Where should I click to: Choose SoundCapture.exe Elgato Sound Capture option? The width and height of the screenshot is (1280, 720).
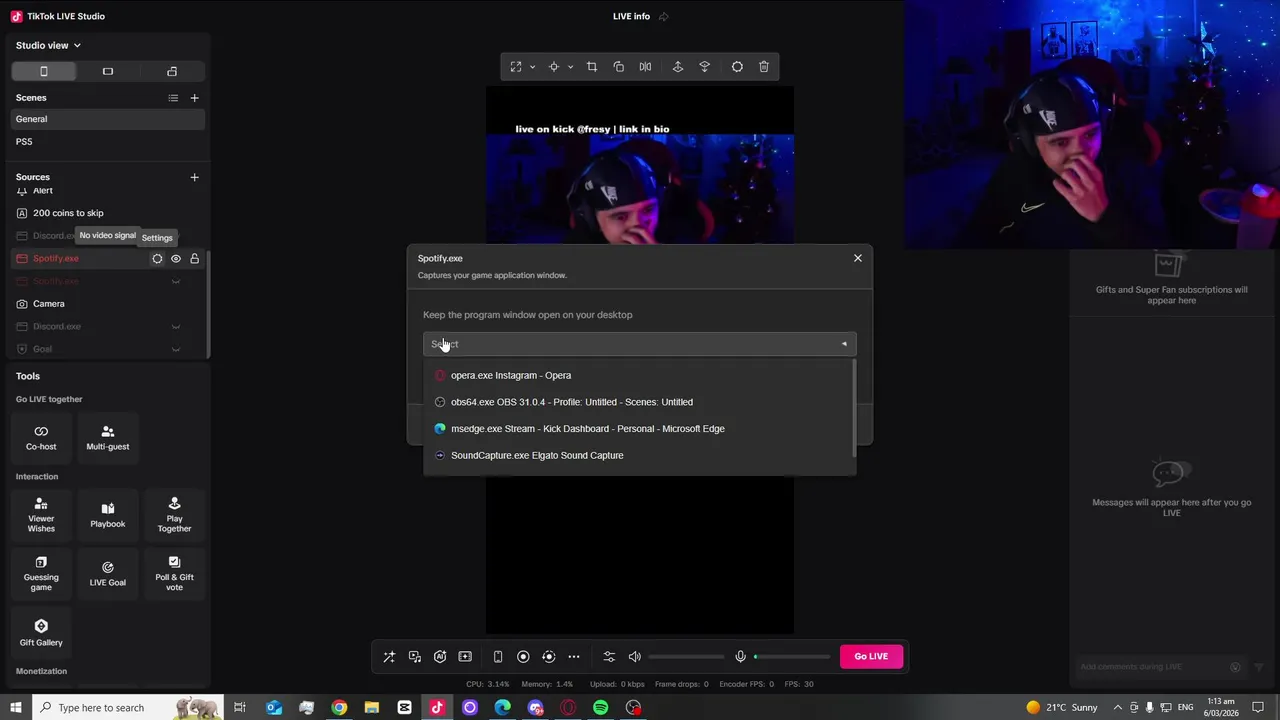[640, 455]
